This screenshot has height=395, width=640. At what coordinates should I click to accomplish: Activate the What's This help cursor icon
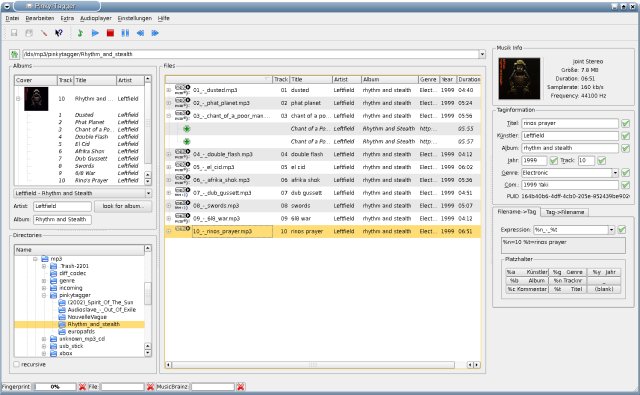(59, 33)
